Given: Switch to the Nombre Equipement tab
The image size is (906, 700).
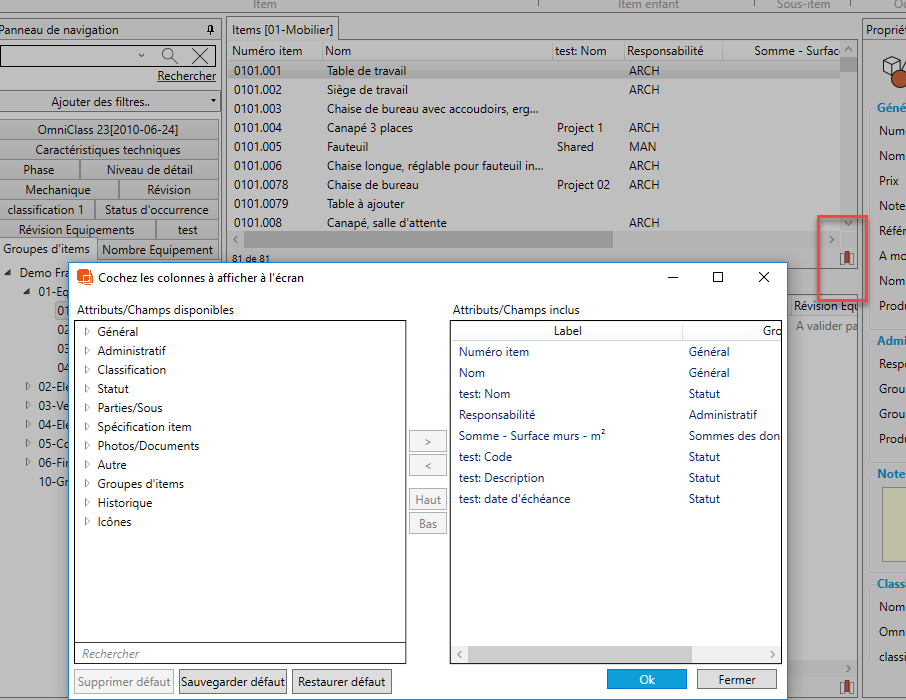Looking at the screenshot, I should click(158, 250).
